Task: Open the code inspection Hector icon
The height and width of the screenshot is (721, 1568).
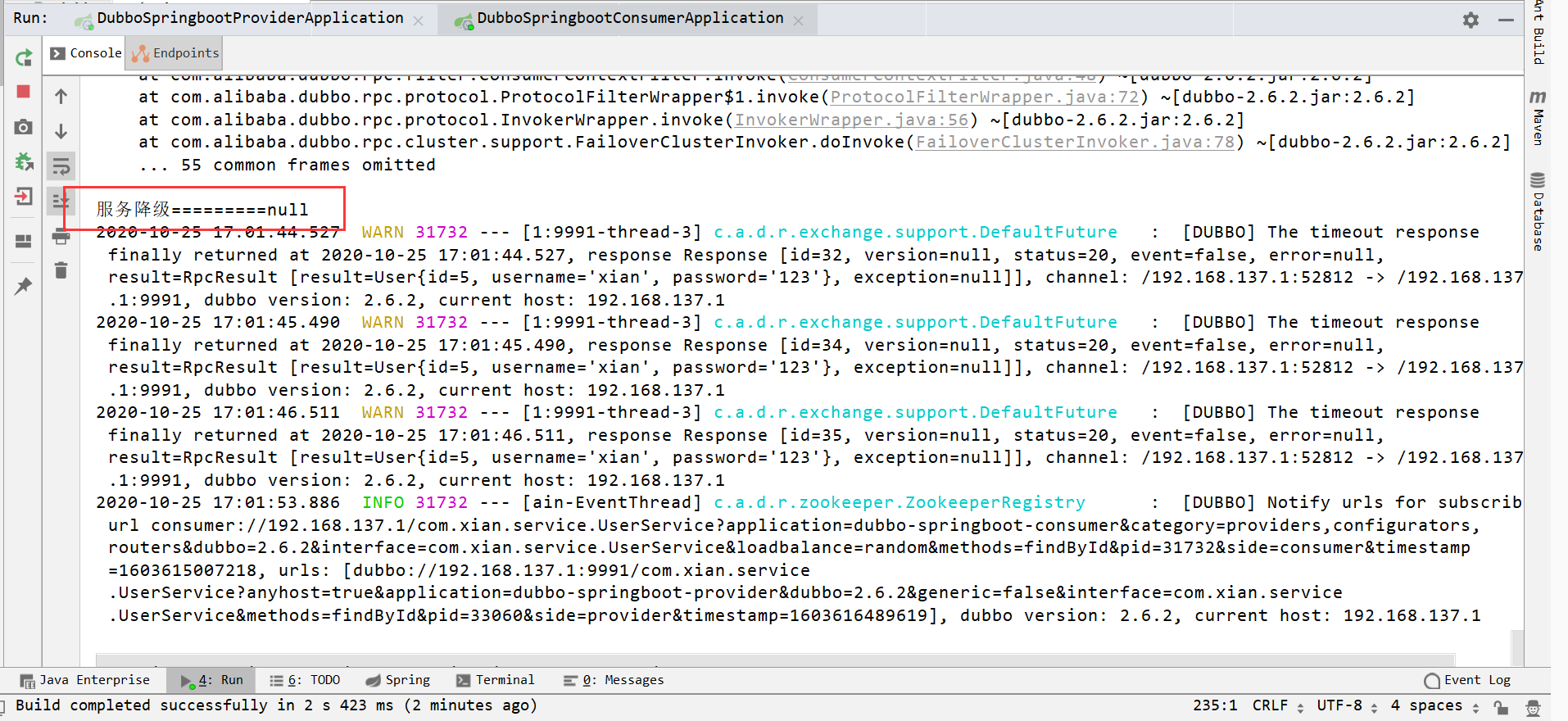Action: click(1533, 707)
